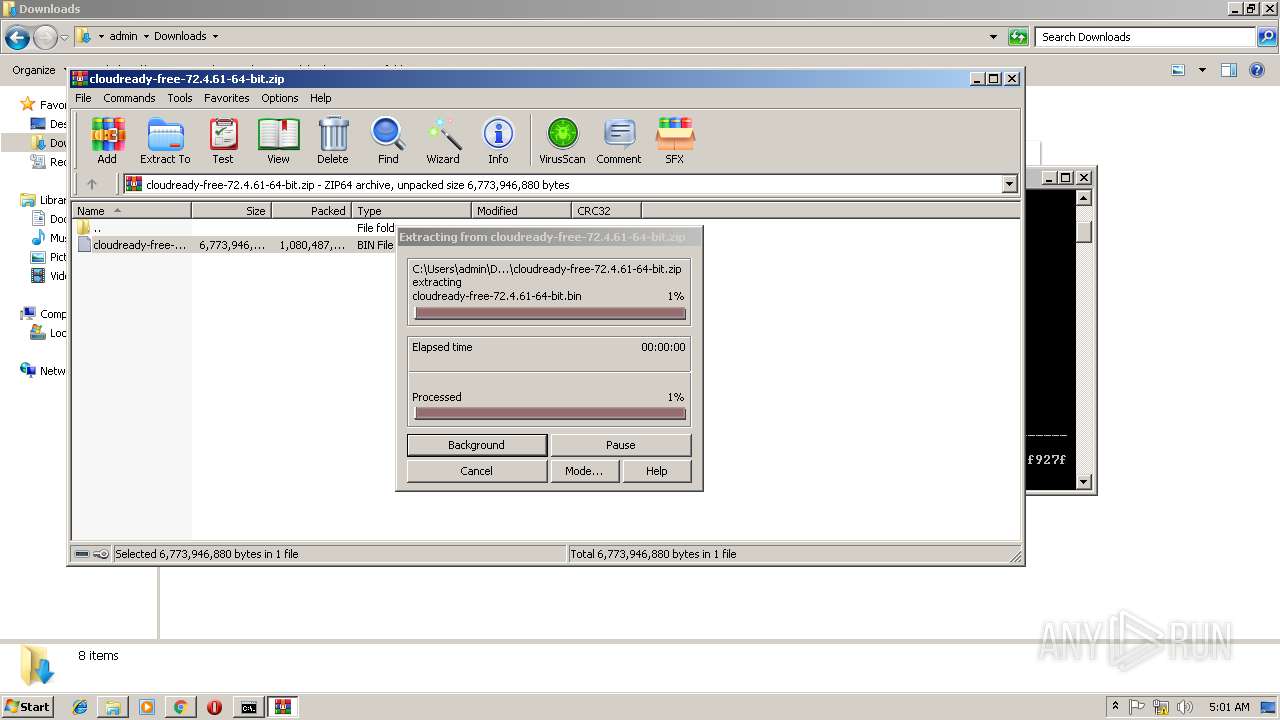This screenshot has height=720, width=1280.
Task: Go up one folder level arrow
Action: pos(92,184)
